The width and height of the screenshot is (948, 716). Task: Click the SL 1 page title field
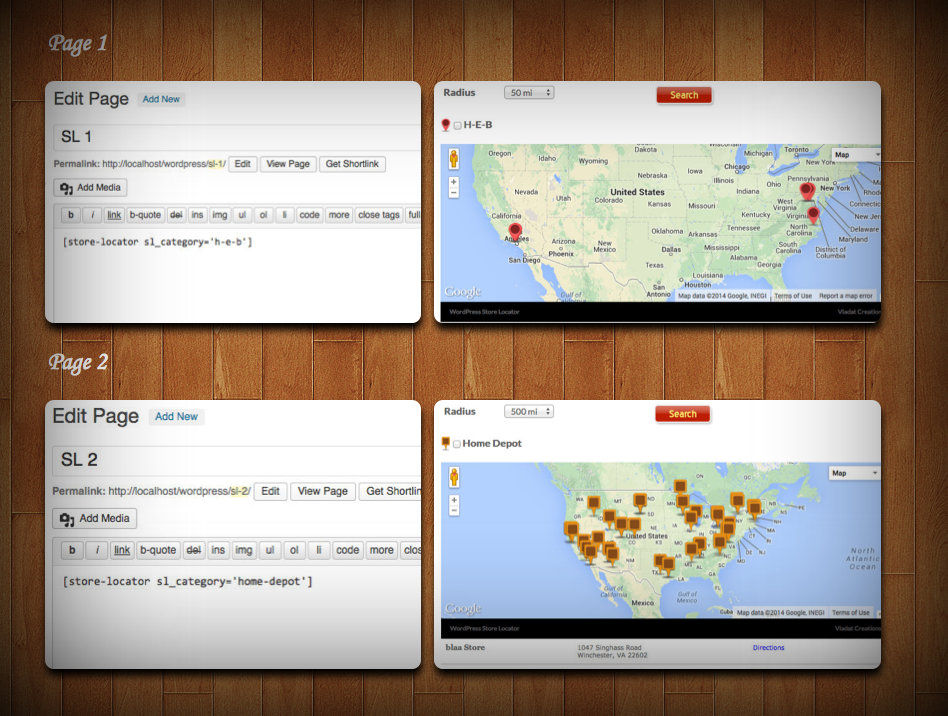235,137
